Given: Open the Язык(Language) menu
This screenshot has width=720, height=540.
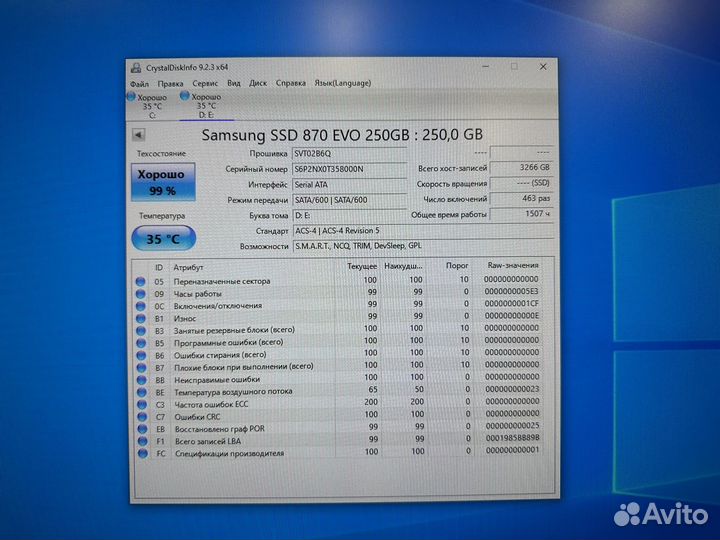Looking at the screenshot, I should pos(343,83).
